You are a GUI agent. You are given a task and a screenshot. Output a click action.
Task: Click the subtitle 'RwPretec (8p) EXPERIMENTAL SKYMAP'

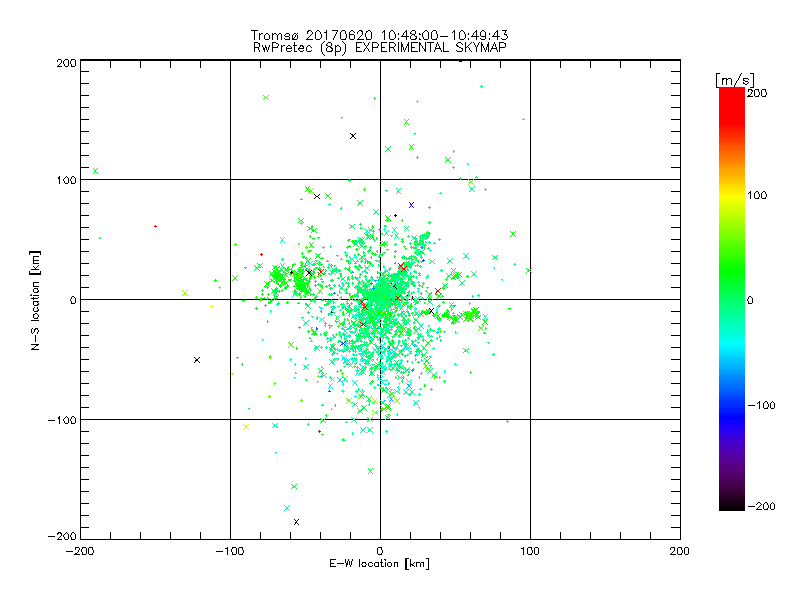pyautogui.click(x=380, y=48)
